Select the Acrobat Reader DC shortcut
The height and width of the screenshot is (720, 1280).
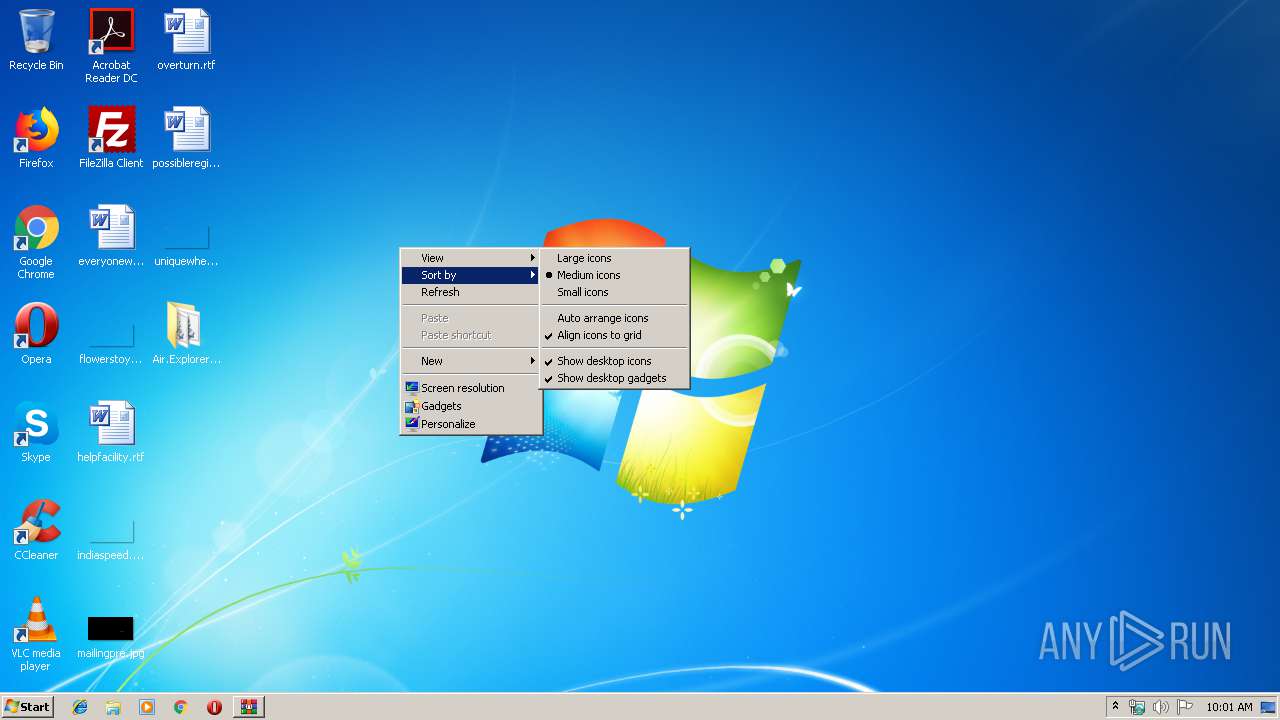111,46
